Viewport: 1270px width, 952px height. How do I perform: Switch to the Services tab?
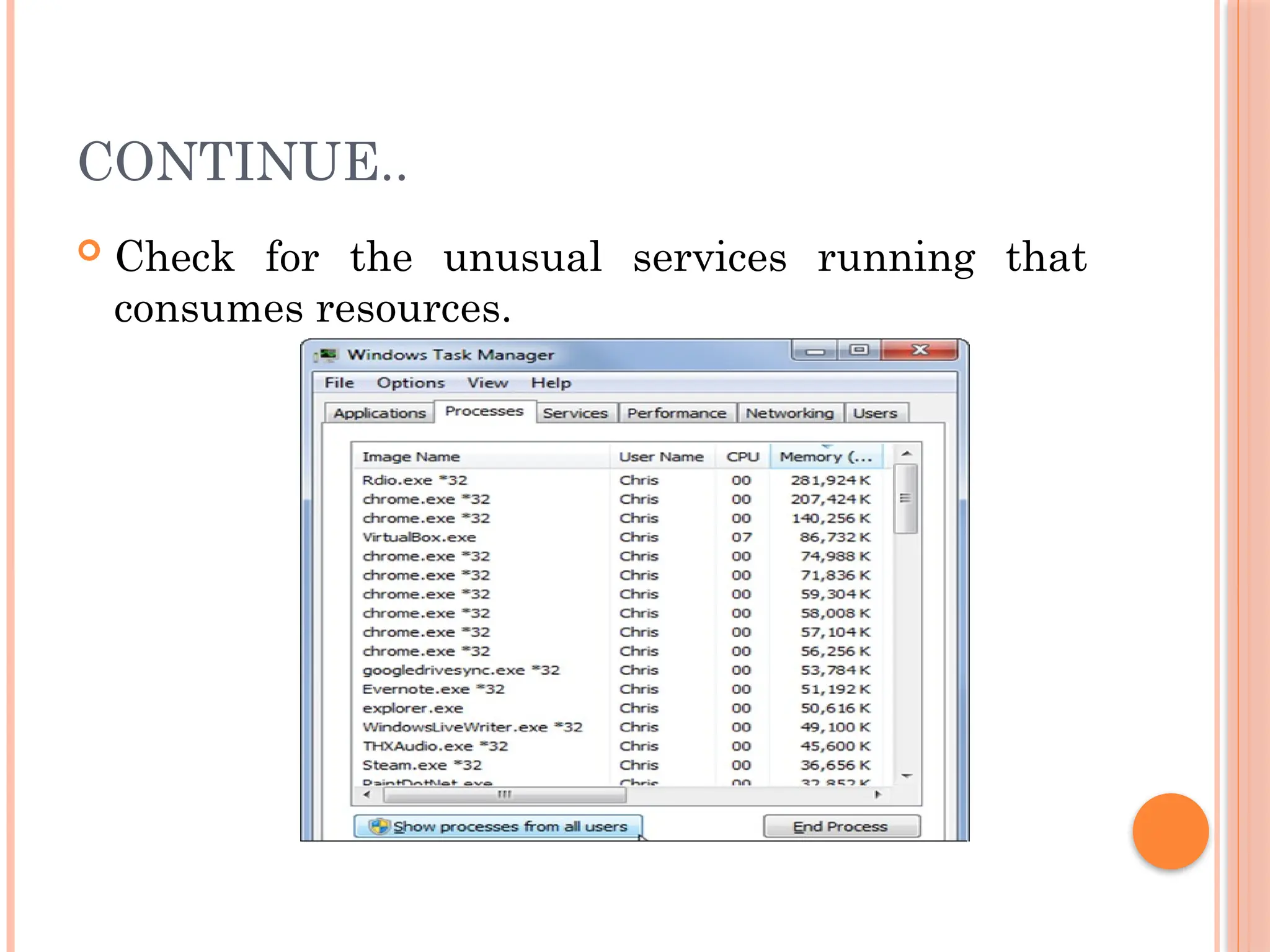click(575, 413)
